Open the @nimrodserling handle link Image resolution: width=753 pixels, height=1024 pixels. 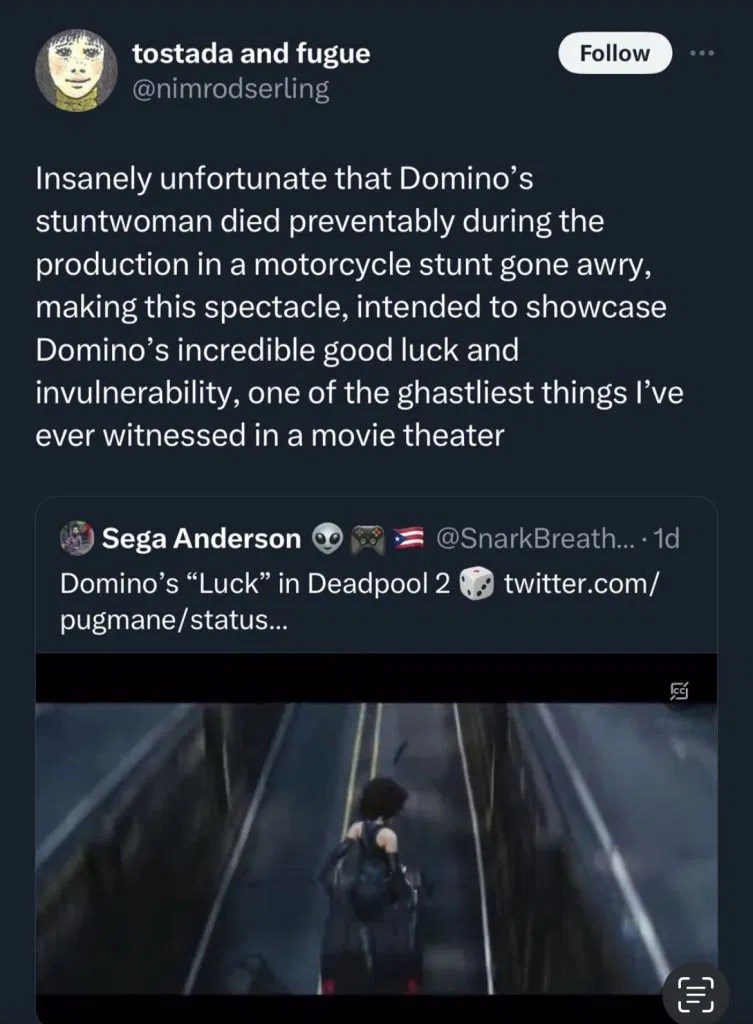(230, 89)
